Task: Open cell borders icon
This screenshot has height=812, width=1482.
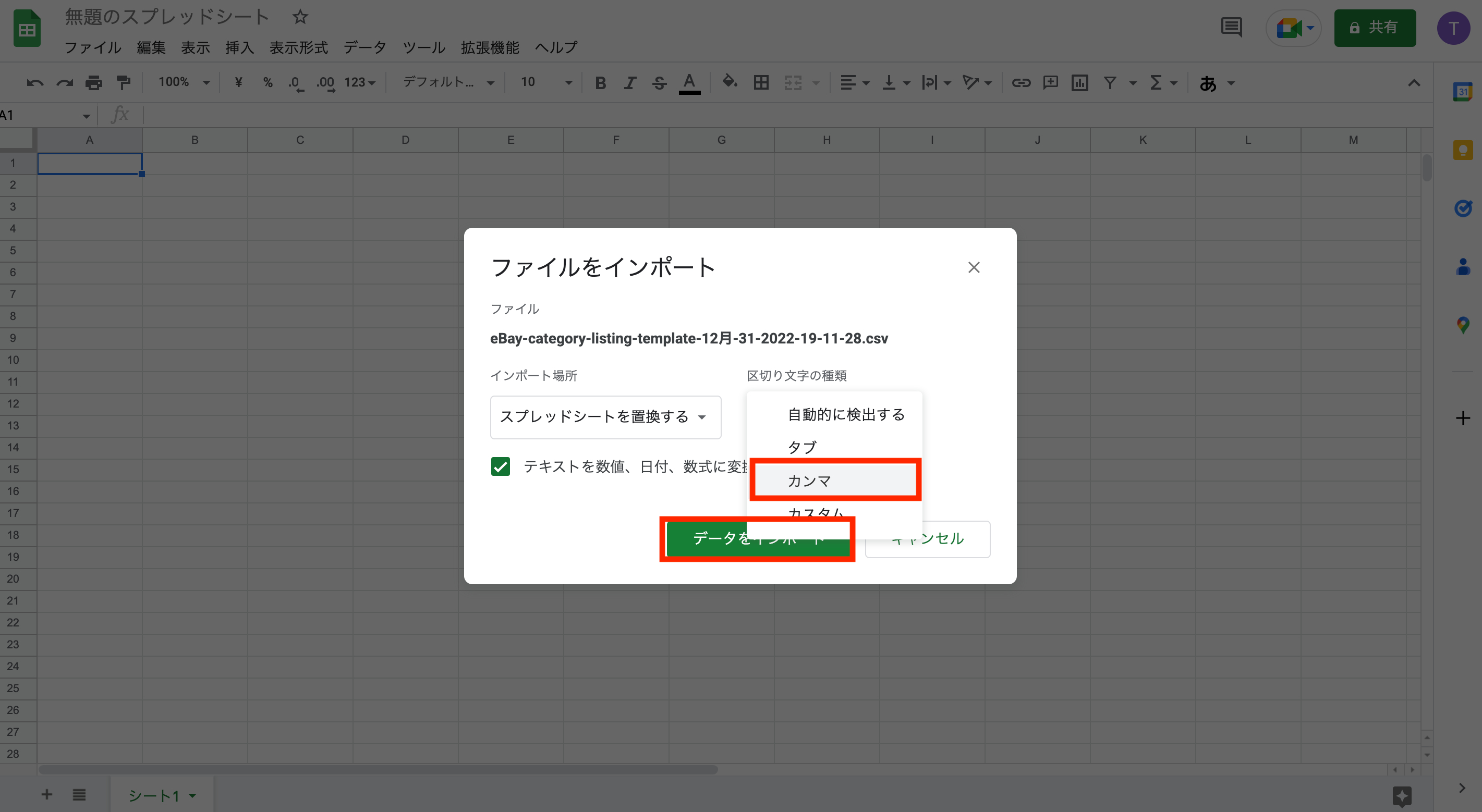Action: (x=761, y=83)
